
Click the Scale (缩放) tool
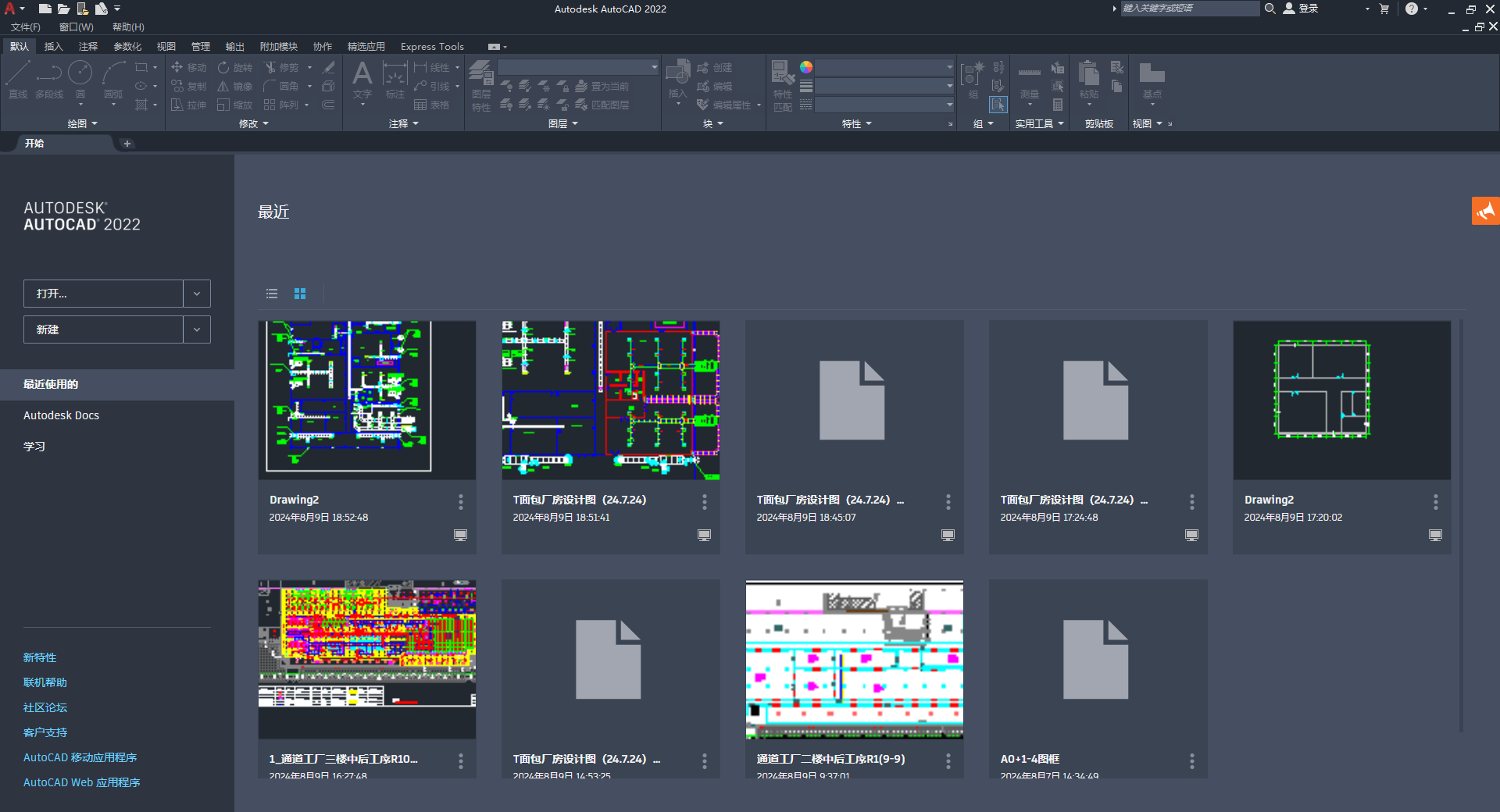click(x=235, y=105)
